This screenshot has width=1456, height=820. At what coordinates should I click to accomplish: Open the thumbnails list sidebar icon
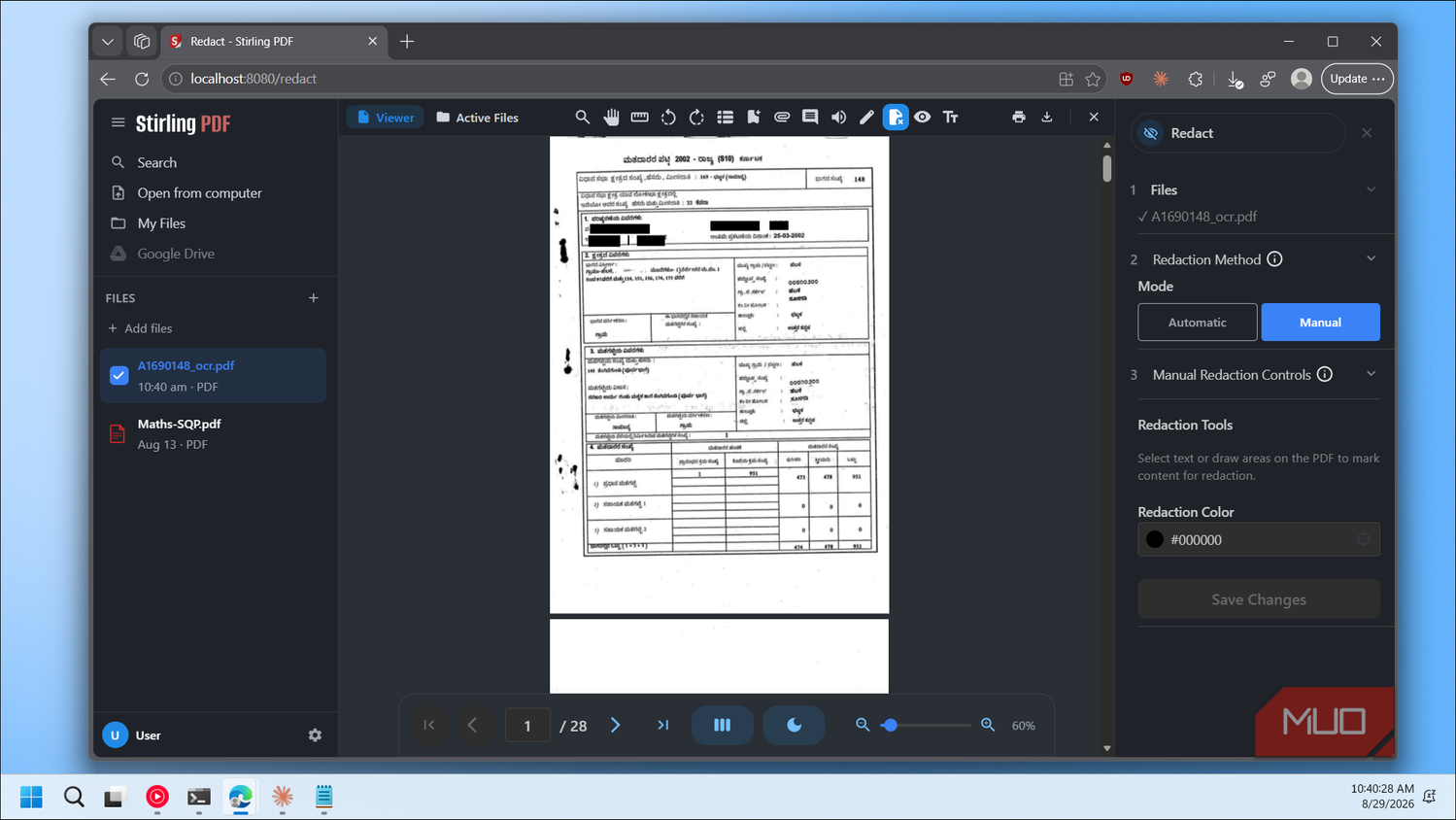[x=725, y=117]
